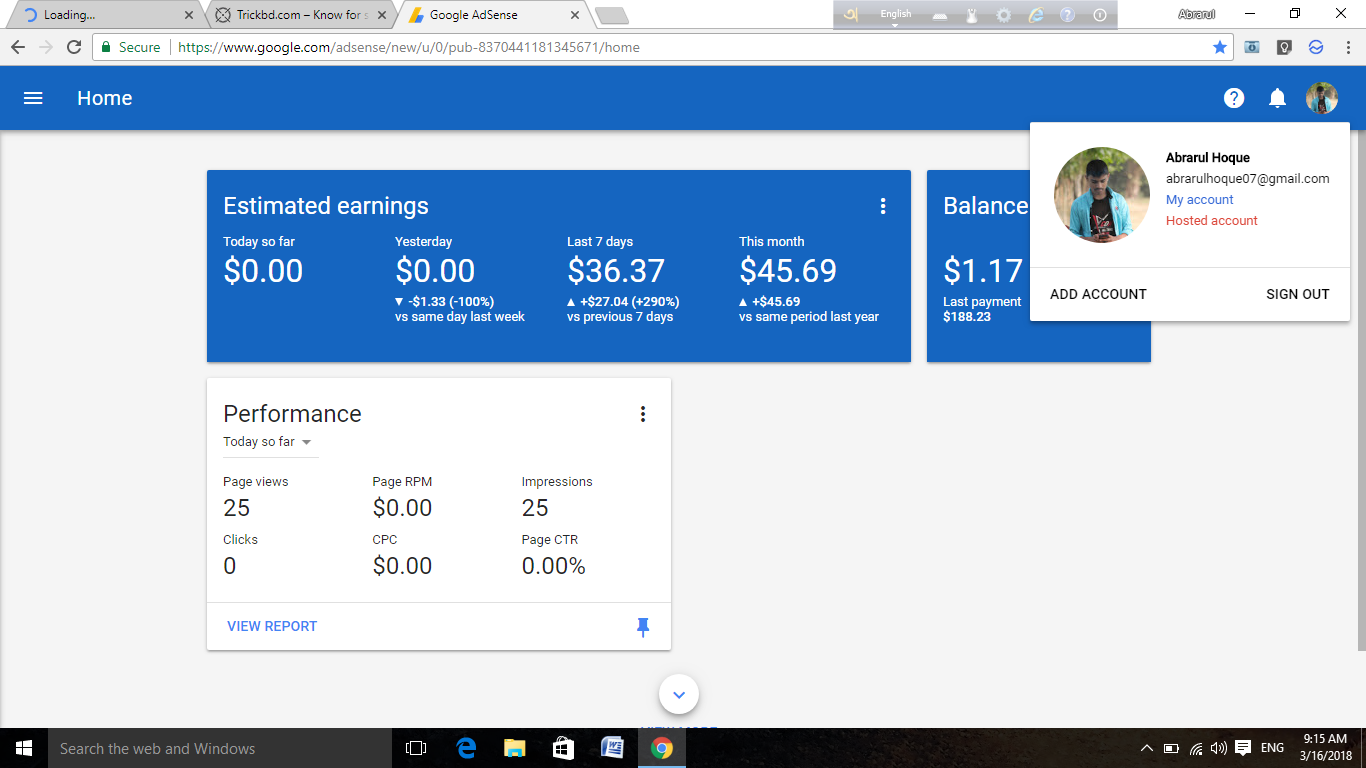Click the My account link
This screenshot has height=768, width=1366.
tap(1199, 200)
